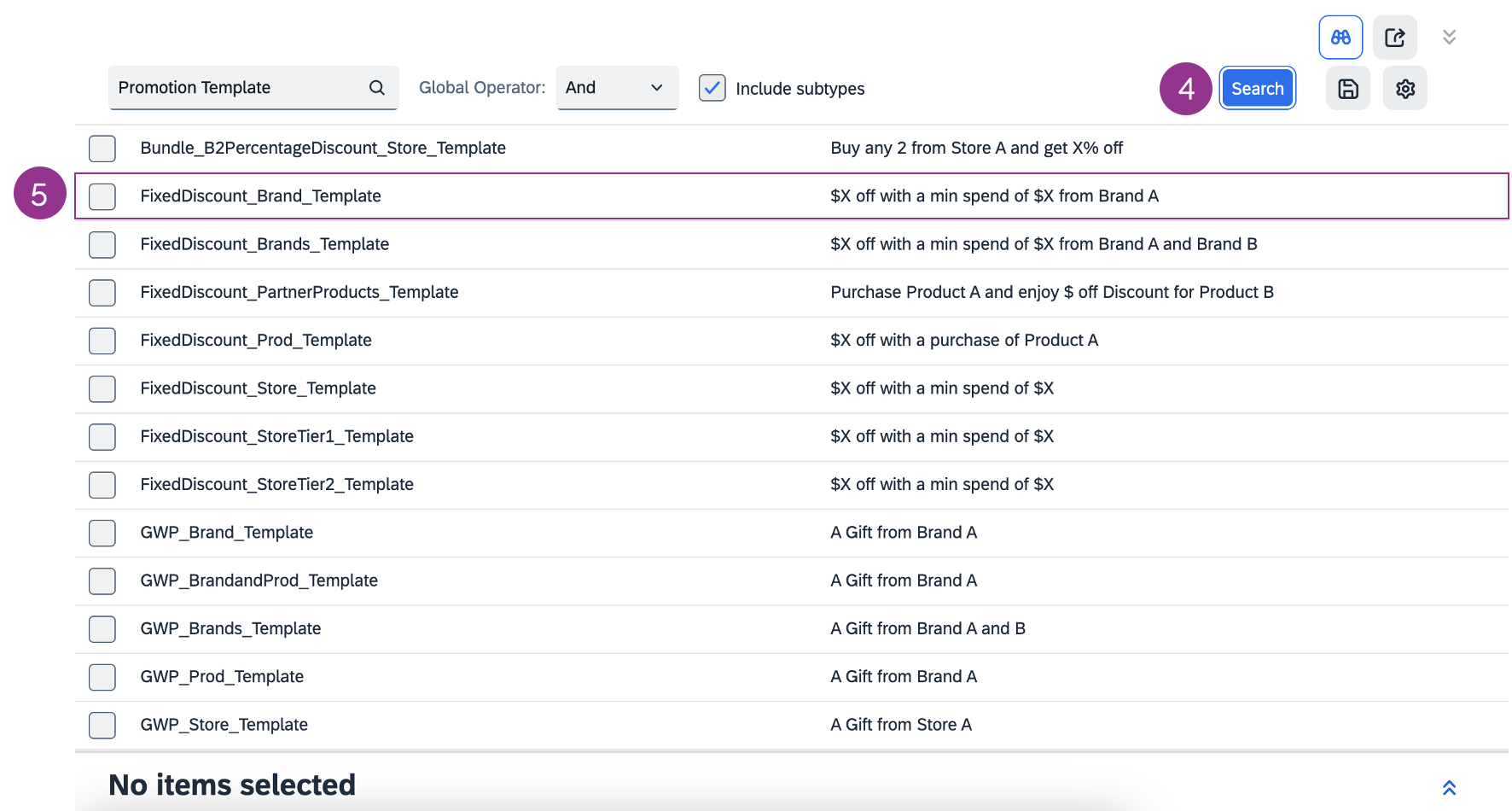Expand the collapsed toolbar double-chevron down
This screenshot has height=811, width=1512.
click(1448, 38)
